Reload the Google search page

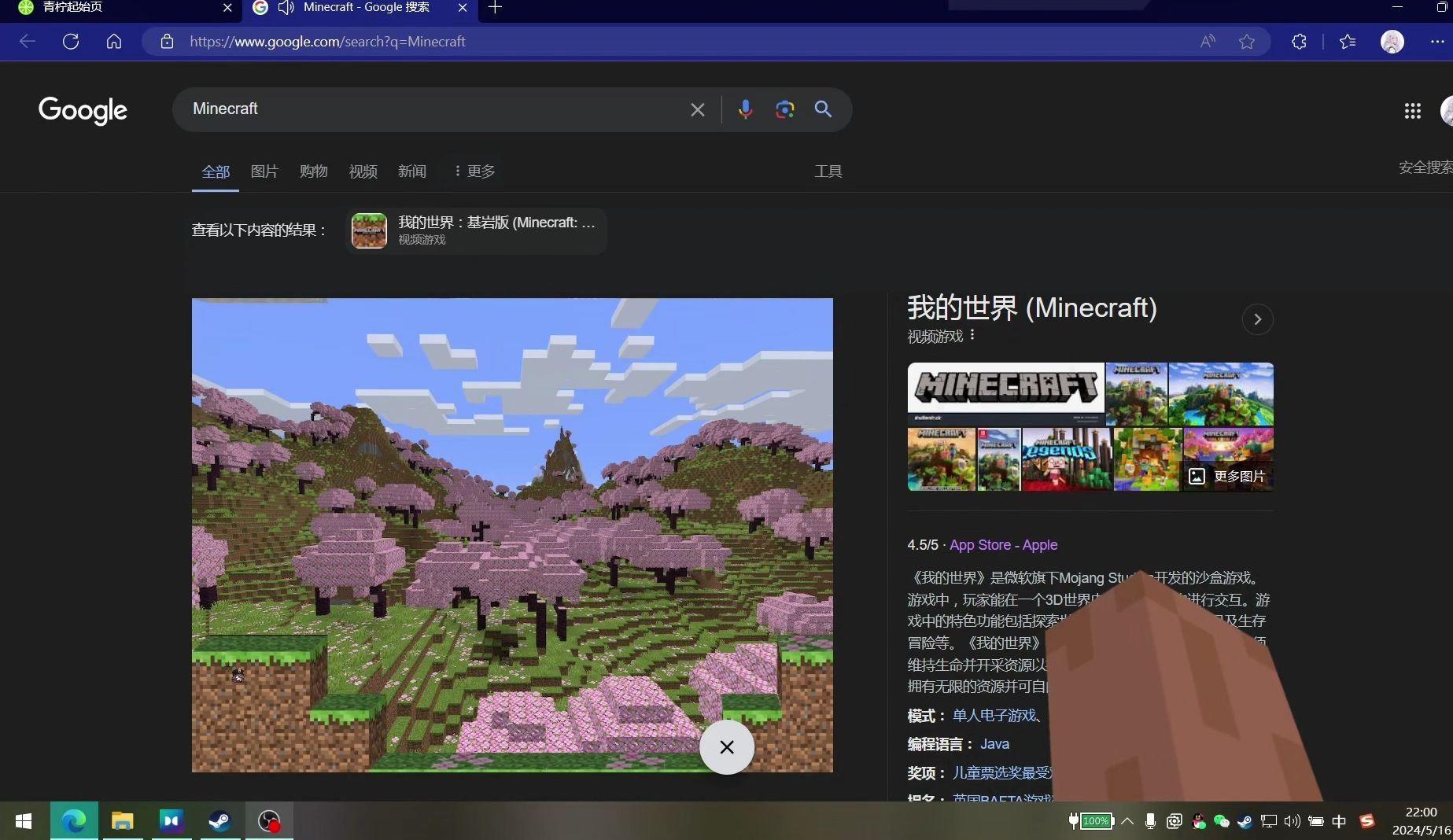point(71,42)
